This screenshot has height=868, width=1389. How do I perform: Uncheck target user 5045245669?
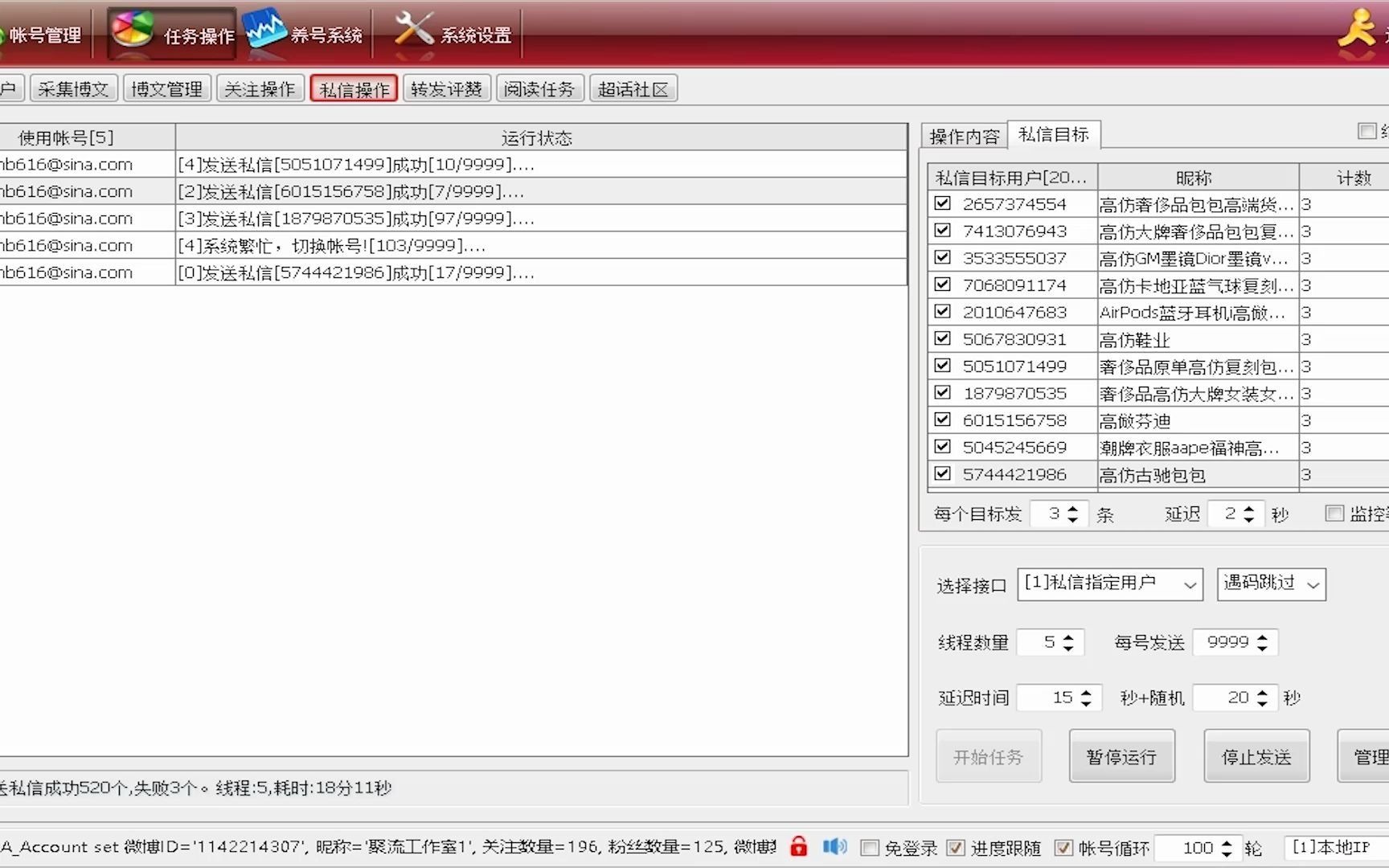pyautogui.click(x=942, y=446)
